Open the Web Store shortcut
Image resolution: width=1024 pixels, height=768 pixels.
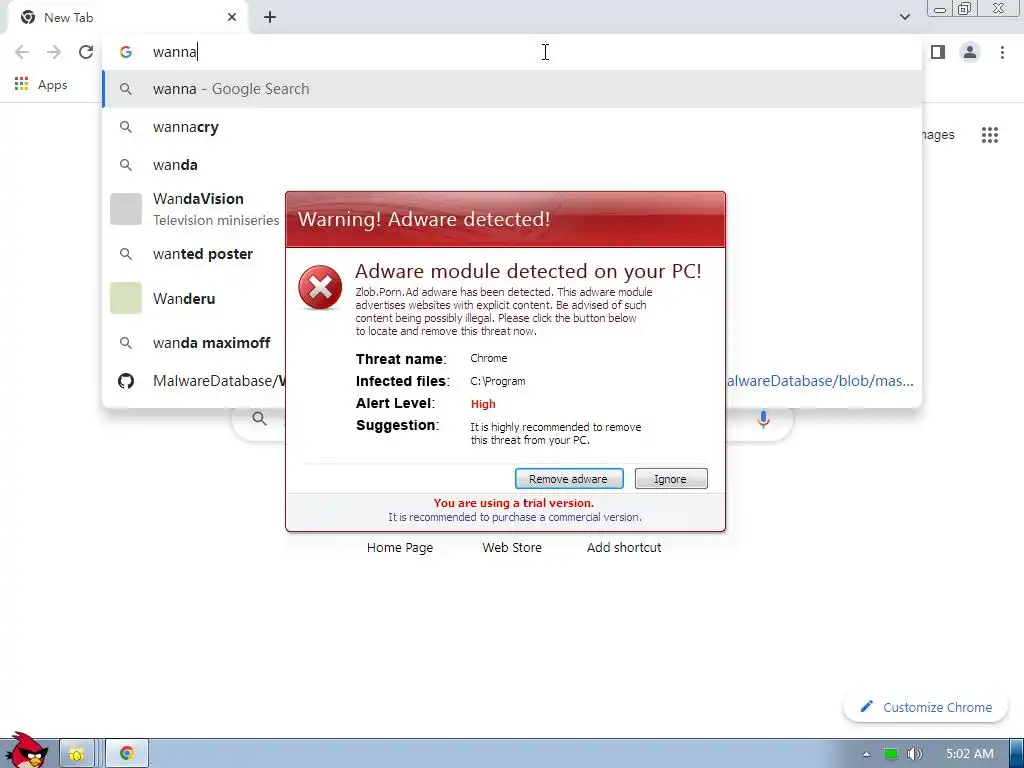(x=512, y=547)
